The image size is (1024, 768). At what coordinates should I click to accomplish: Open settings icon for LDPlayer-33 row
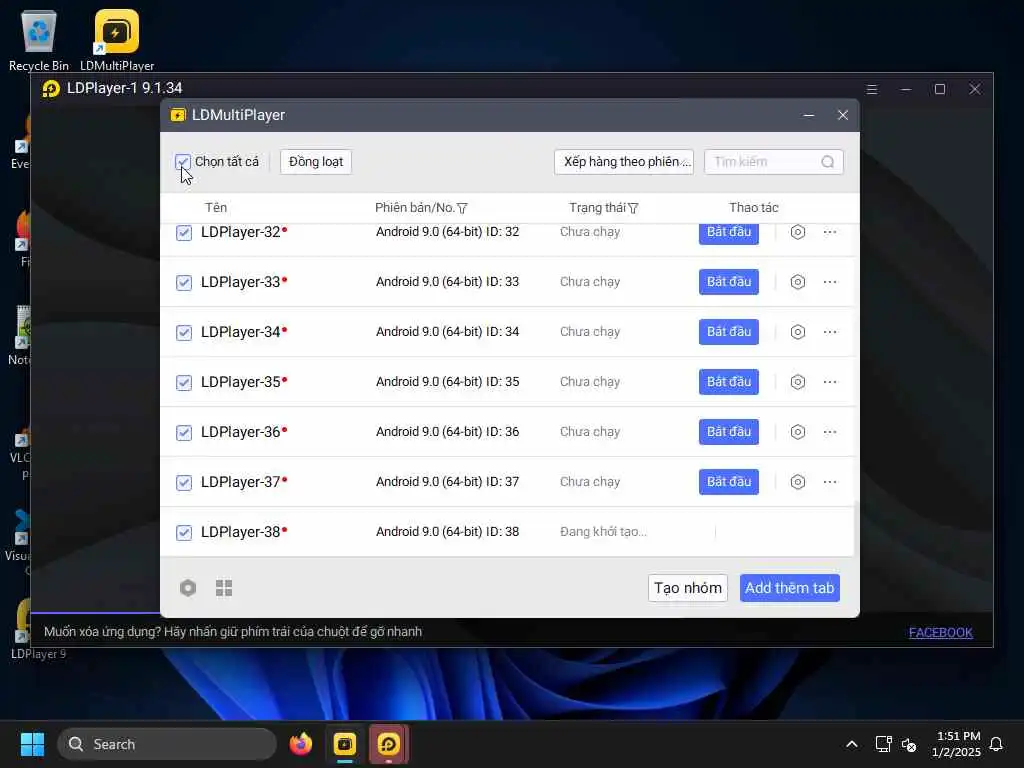click(797, 282)
